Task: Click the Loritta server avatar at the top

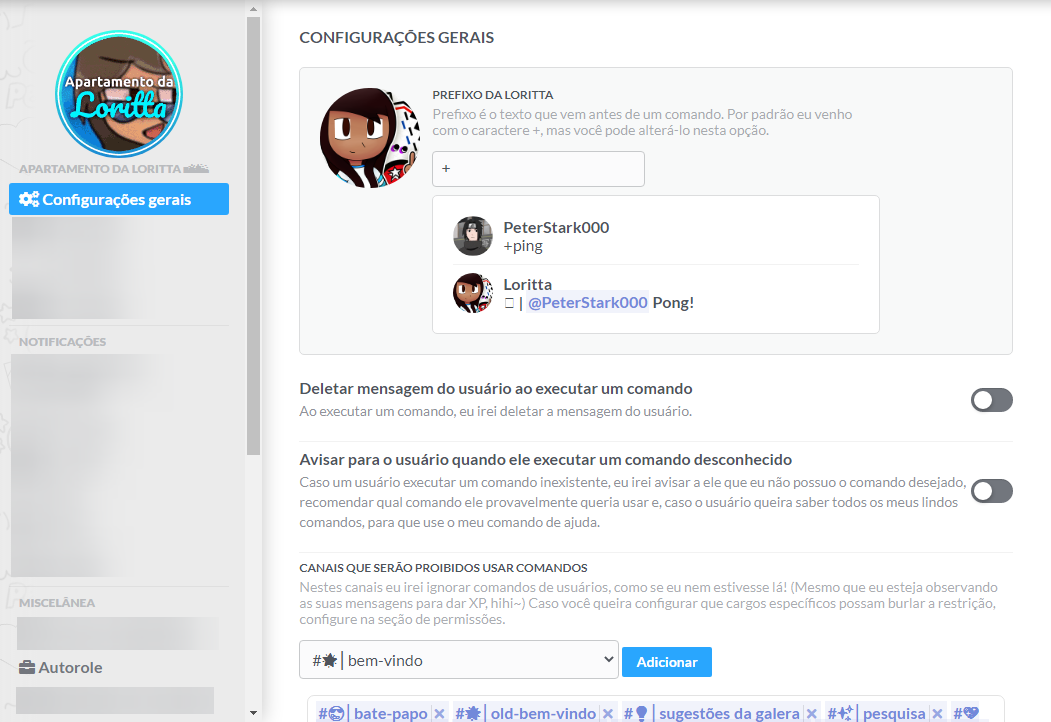Action: point(117,95)
